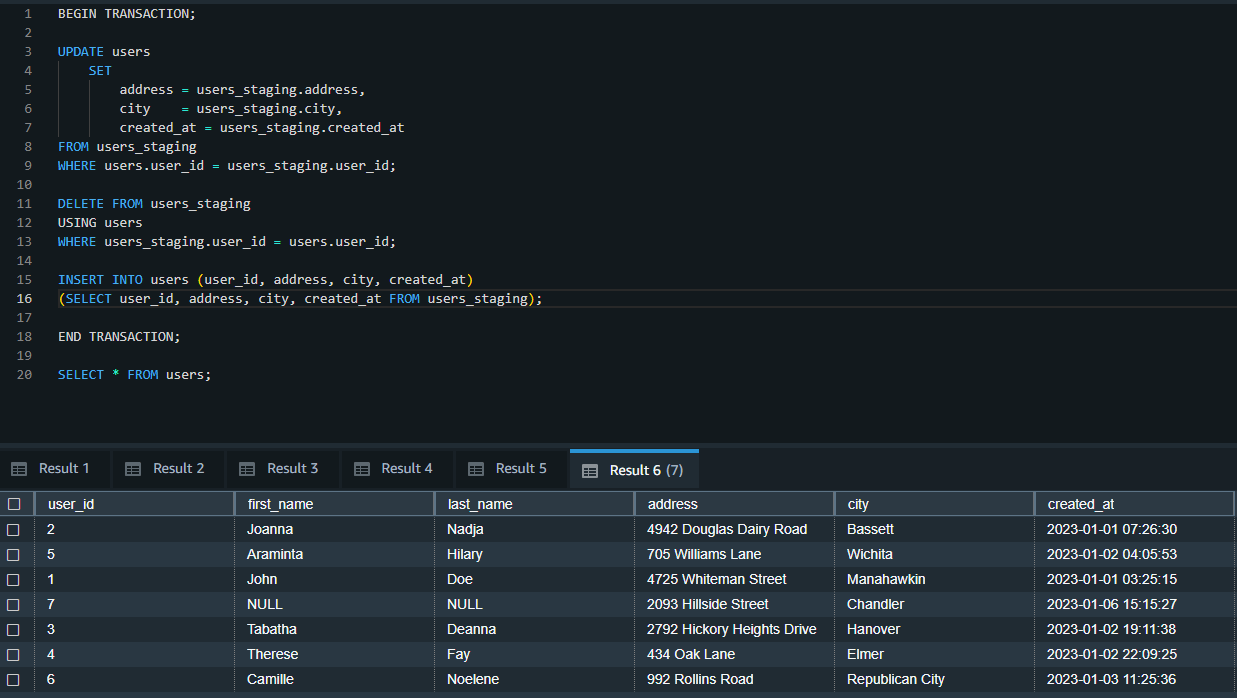Viewport: 1237px width, 698px height.
Task: Check the row checkbox for Joanna Nadja
Action: click(14, 529)
